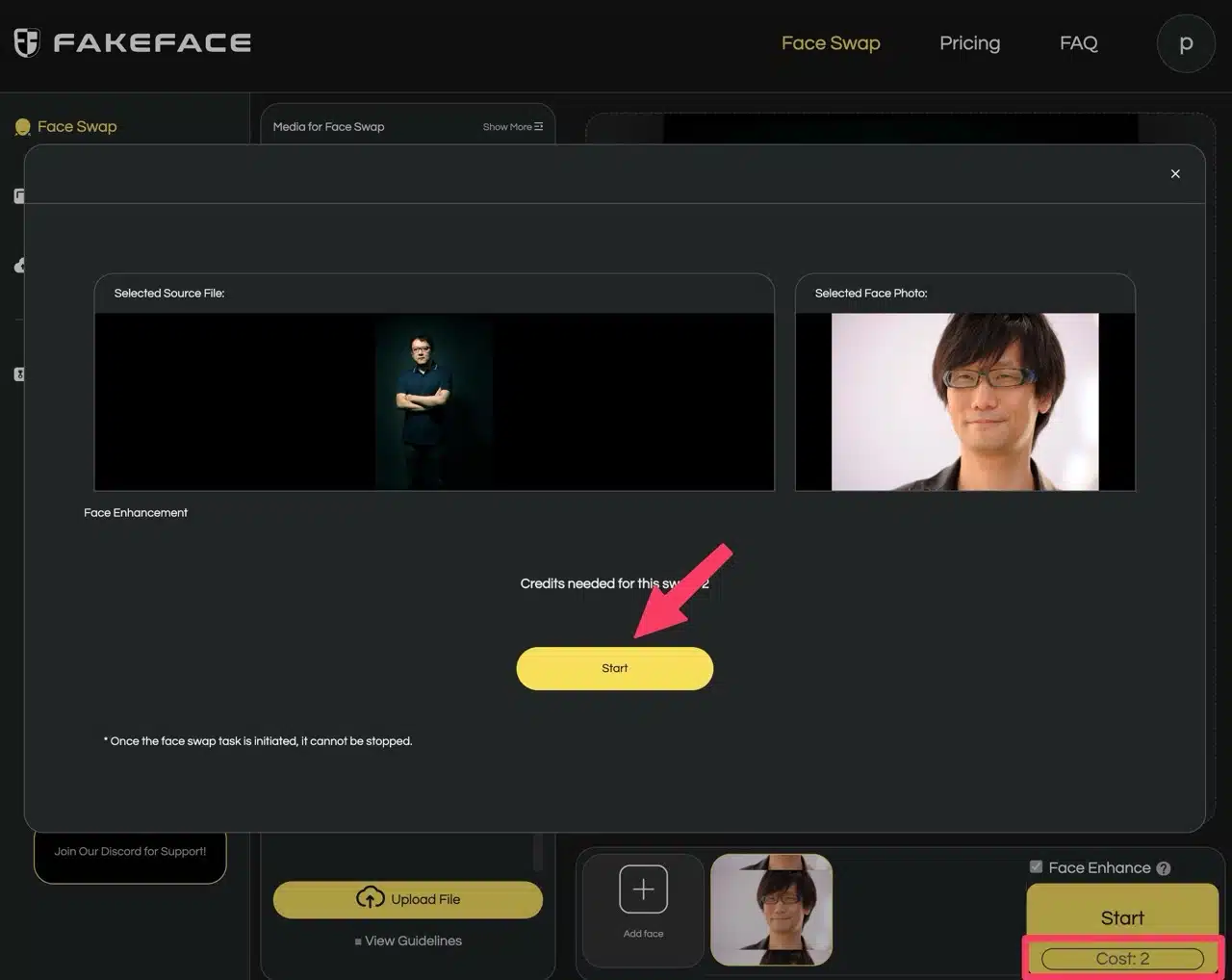Close the face swap confirmation dialog
Screen dimensions: 1232x980
tap(1174, 174)
